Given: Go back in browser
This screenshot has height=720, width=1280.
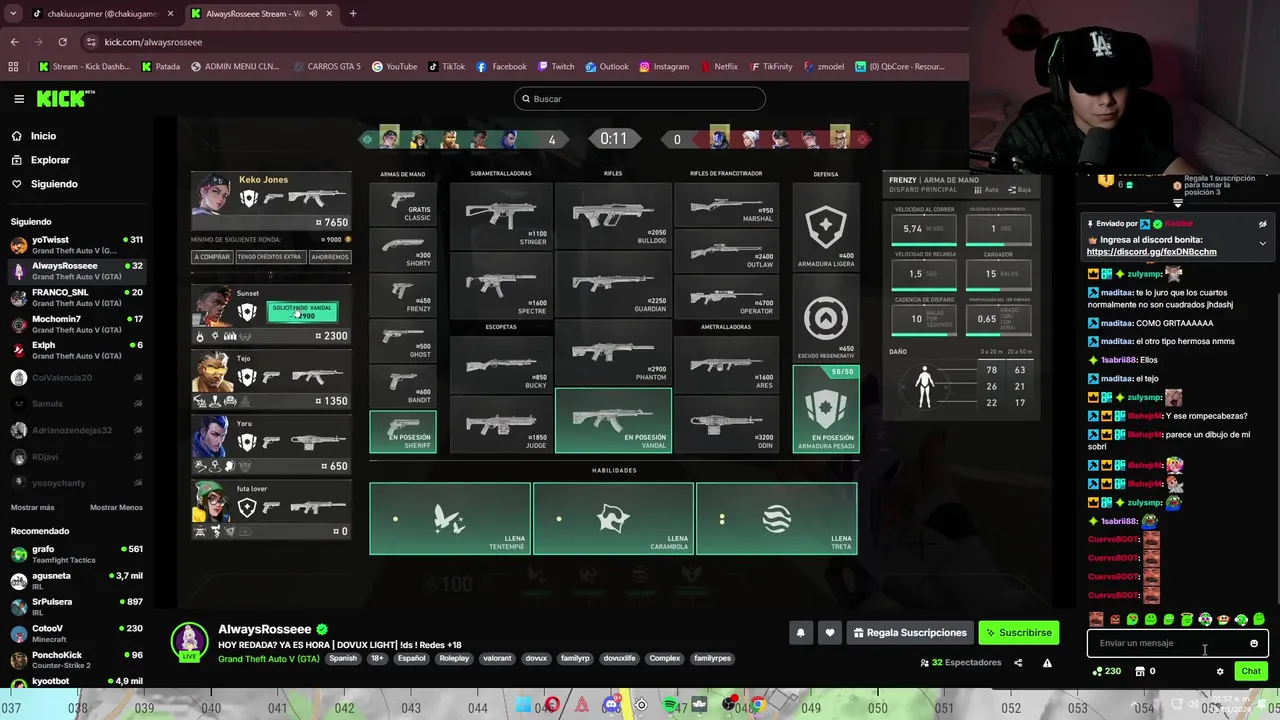Looking at the screenshot, I should click(x=14, y=42).
